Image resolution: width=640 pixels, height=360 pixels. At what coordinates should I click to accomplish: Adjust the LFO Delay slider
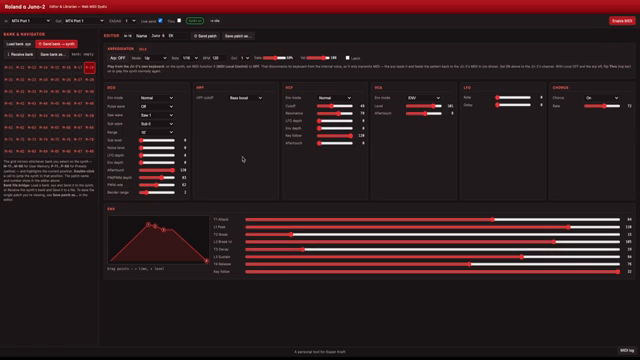click(513, 105)
